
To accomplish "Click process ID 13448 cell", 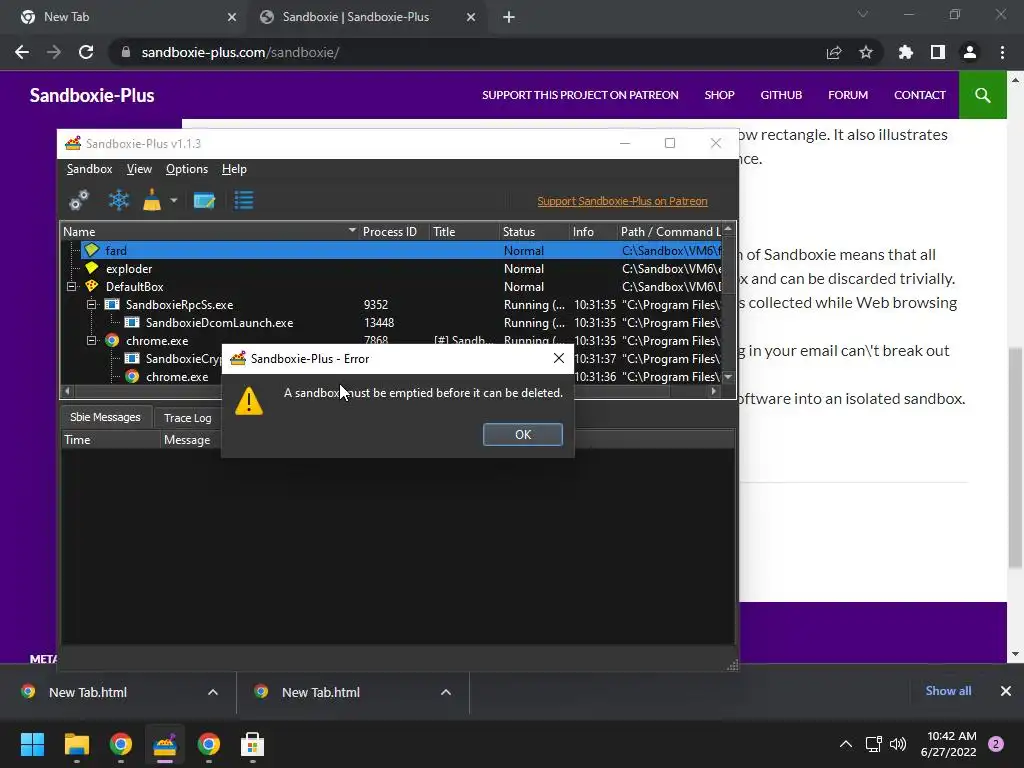I will pyautogui.click(x=379, y=323).
